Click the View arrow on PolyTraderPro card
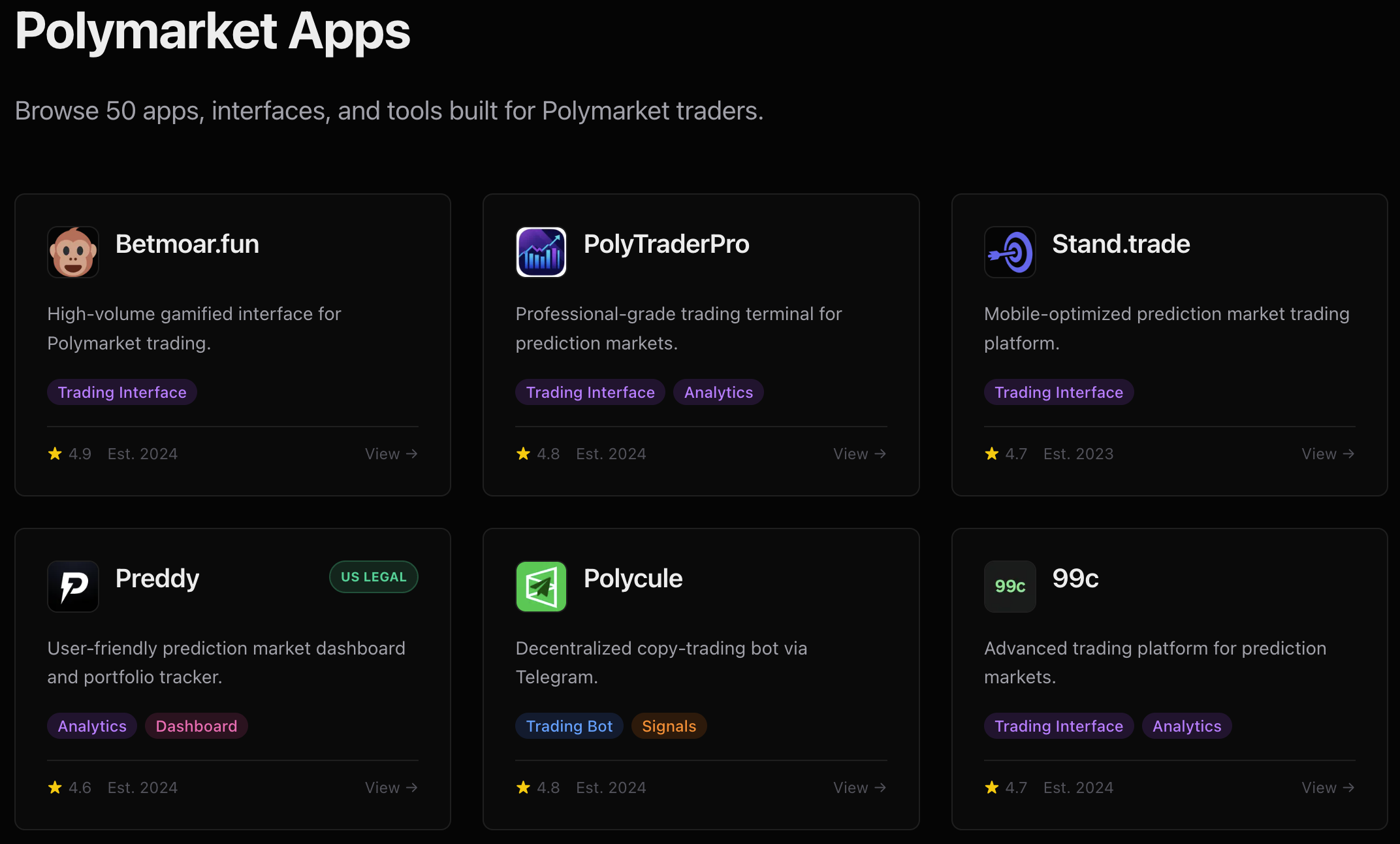1400x844 pixels. click(859, 453)
